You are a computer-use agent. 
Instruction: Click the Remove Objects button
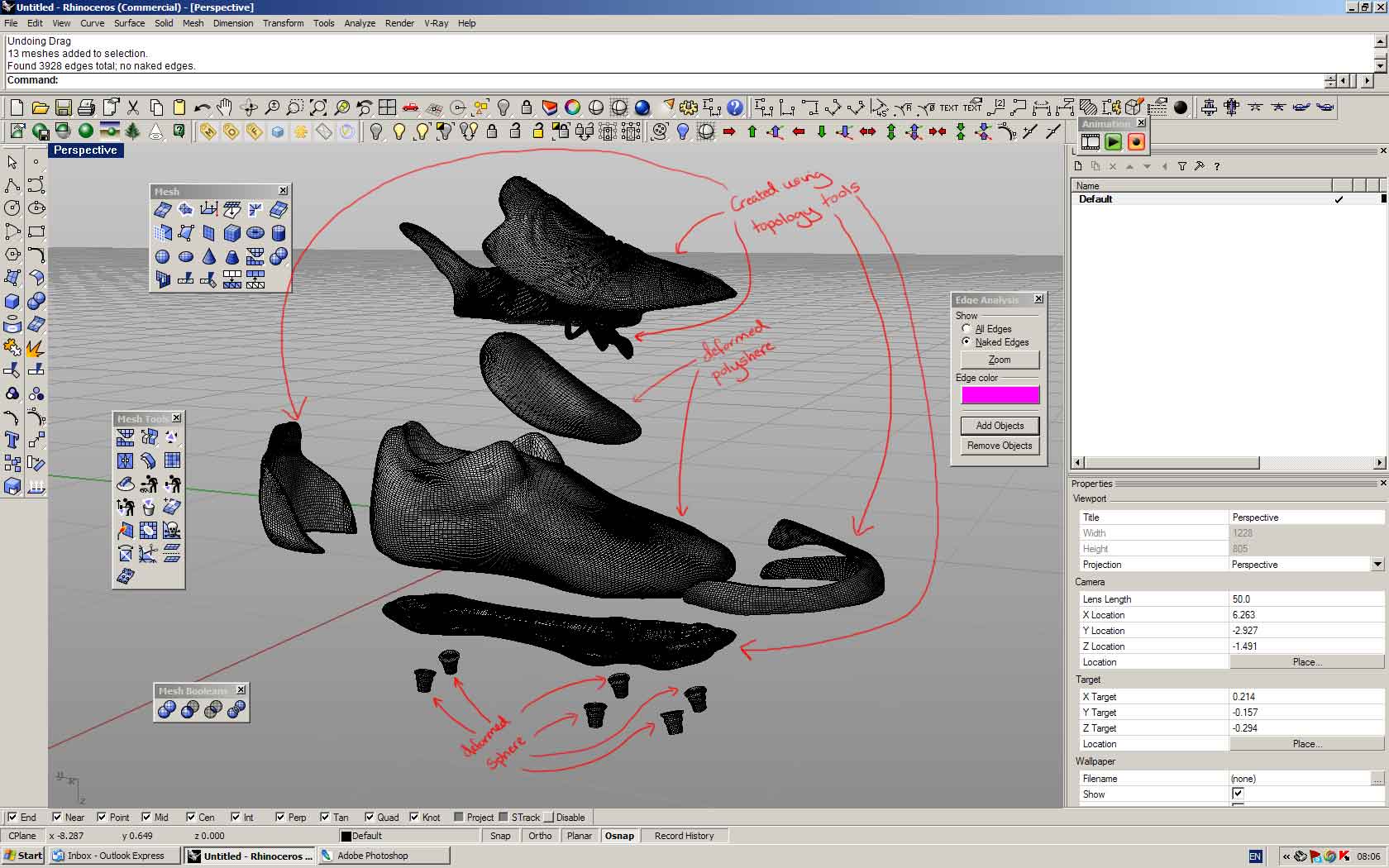pos(1000,446)
